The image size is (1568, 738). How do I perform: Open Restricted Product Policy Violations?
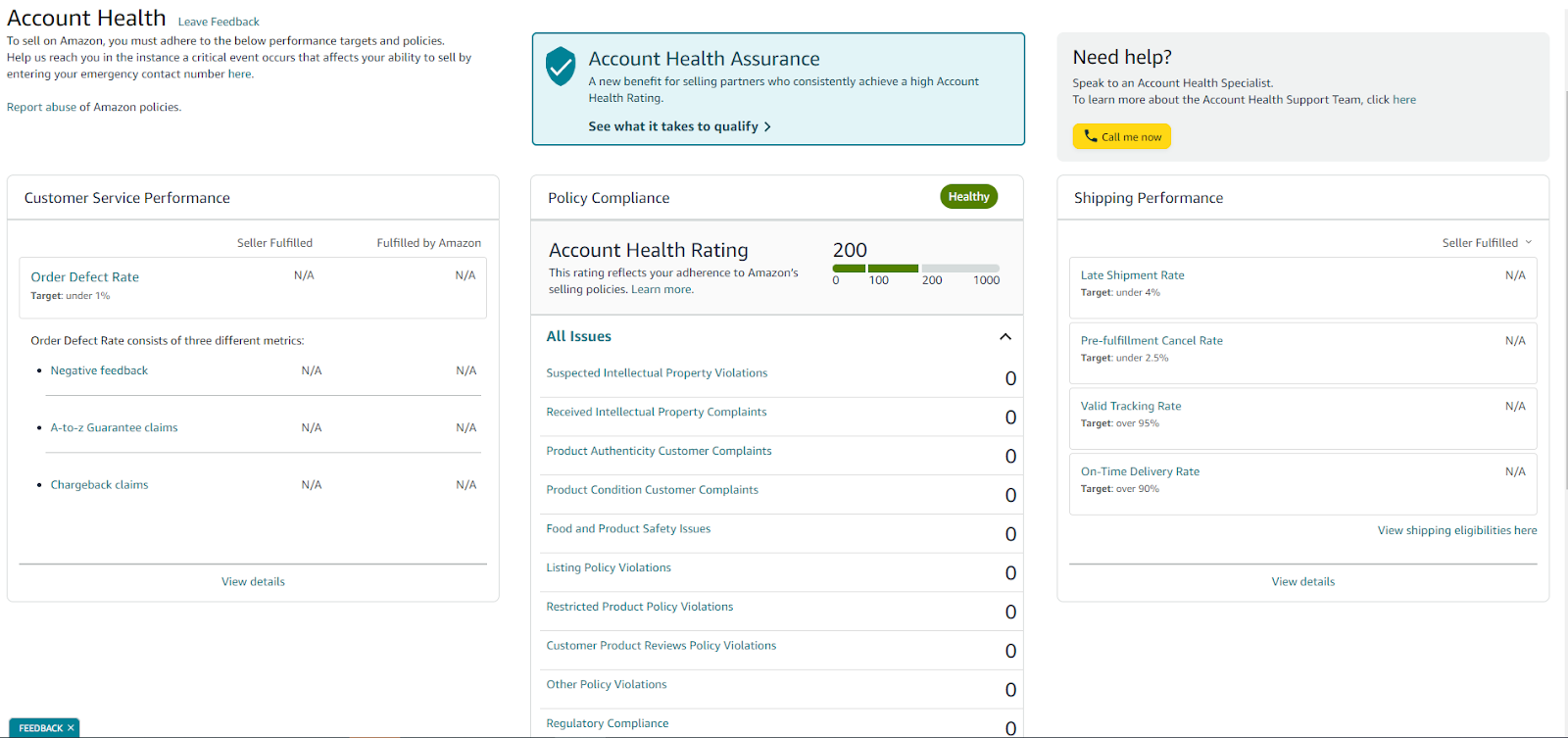[639, 608]
